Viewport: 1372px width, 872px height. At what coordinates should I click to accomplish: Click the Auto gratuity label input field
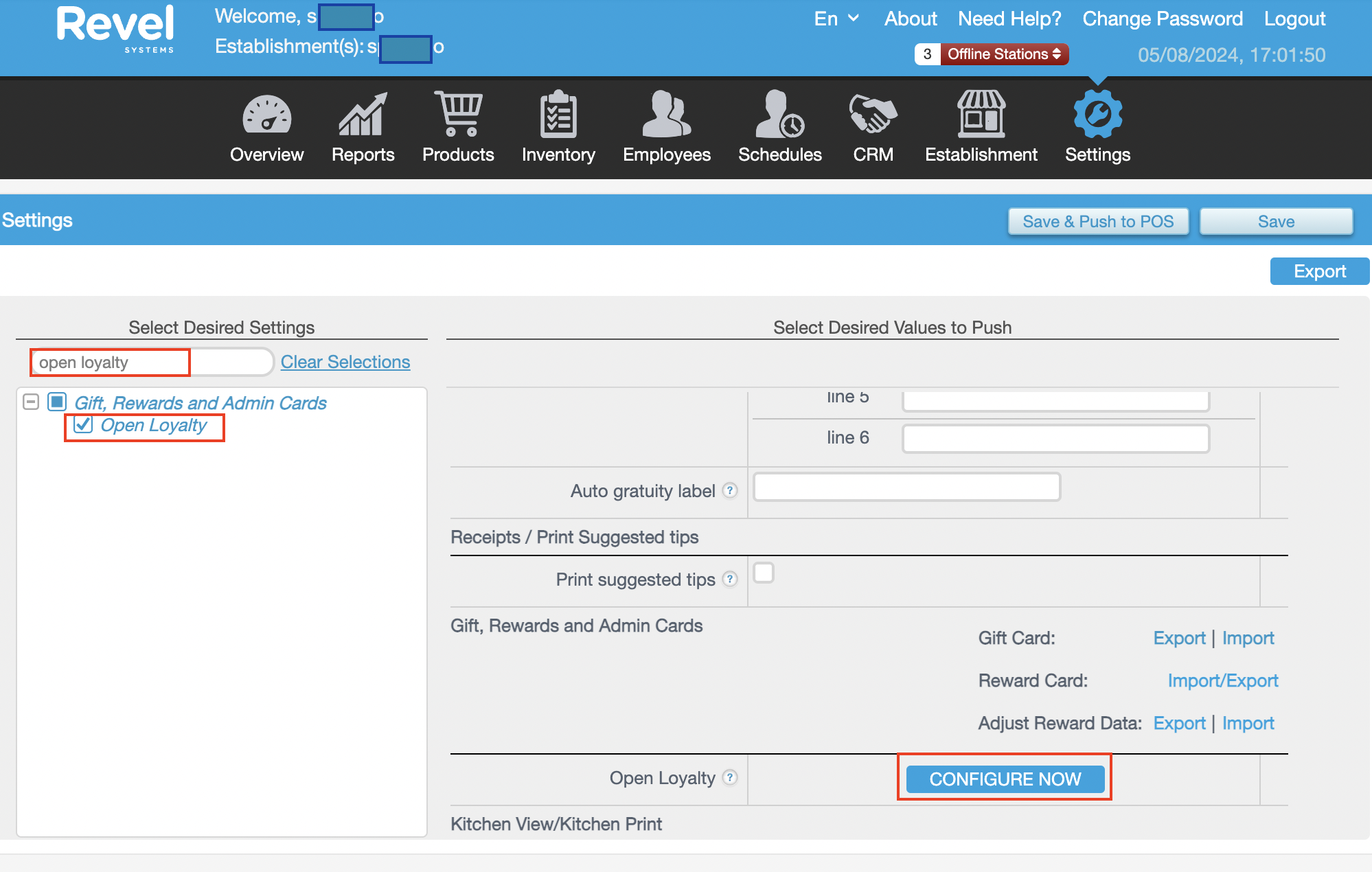(x=906, y=487)
